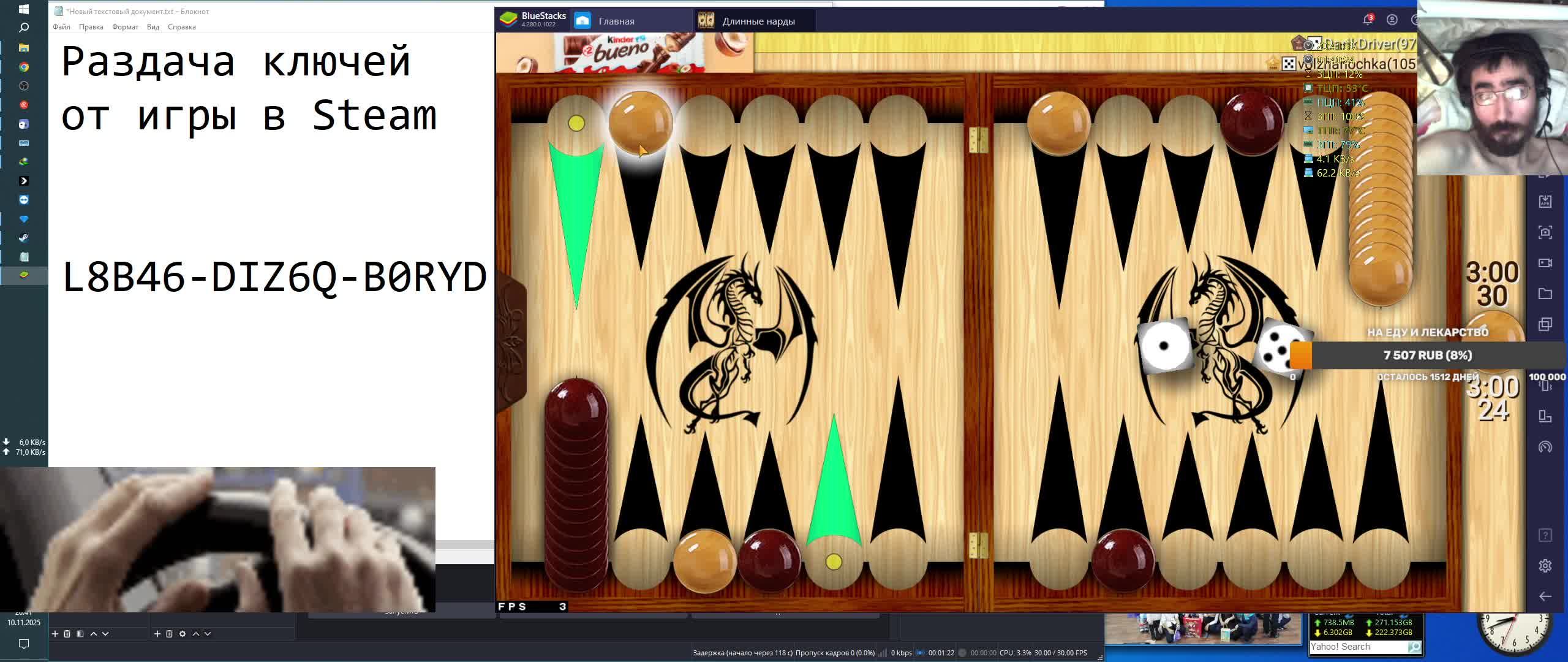The height and width of the screenshot is (662, 1568).
Task: Open the BlueStacks media folder icon
Action: tap(1545, 294)
